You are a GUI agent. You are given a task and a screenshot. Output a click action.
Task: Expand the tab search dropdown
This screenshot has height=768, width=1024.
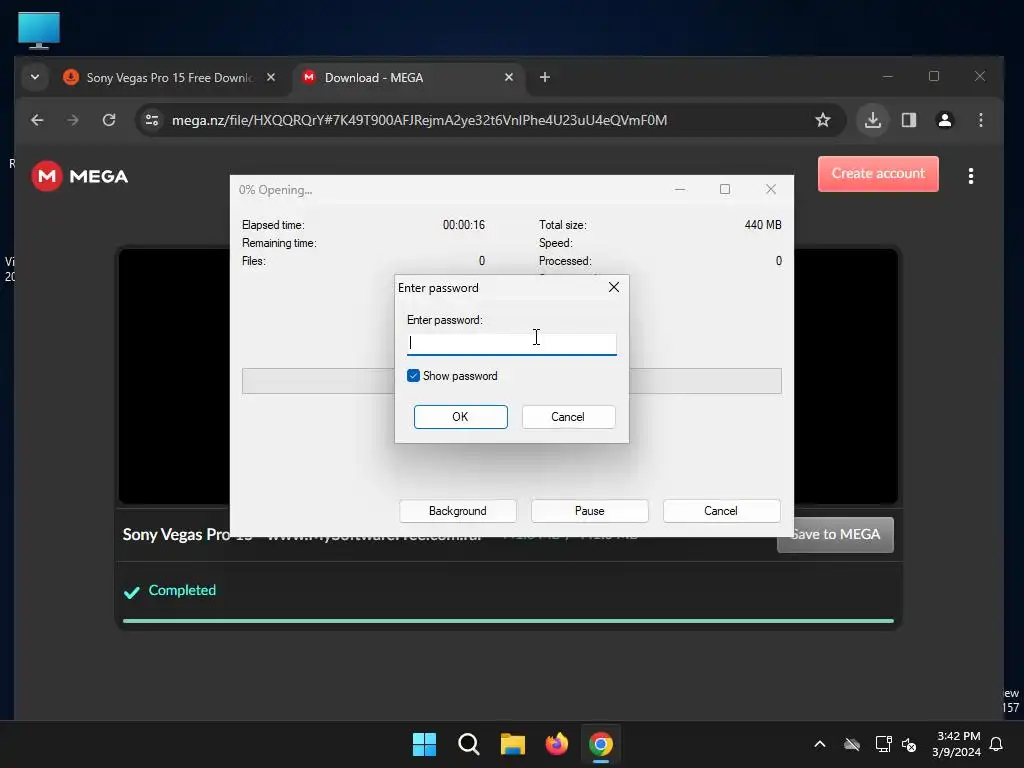point(35,77)
